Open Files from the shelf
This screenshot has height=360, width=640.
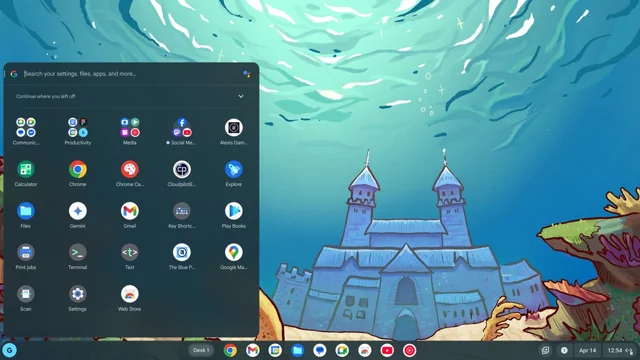click(x=298, y=350)
